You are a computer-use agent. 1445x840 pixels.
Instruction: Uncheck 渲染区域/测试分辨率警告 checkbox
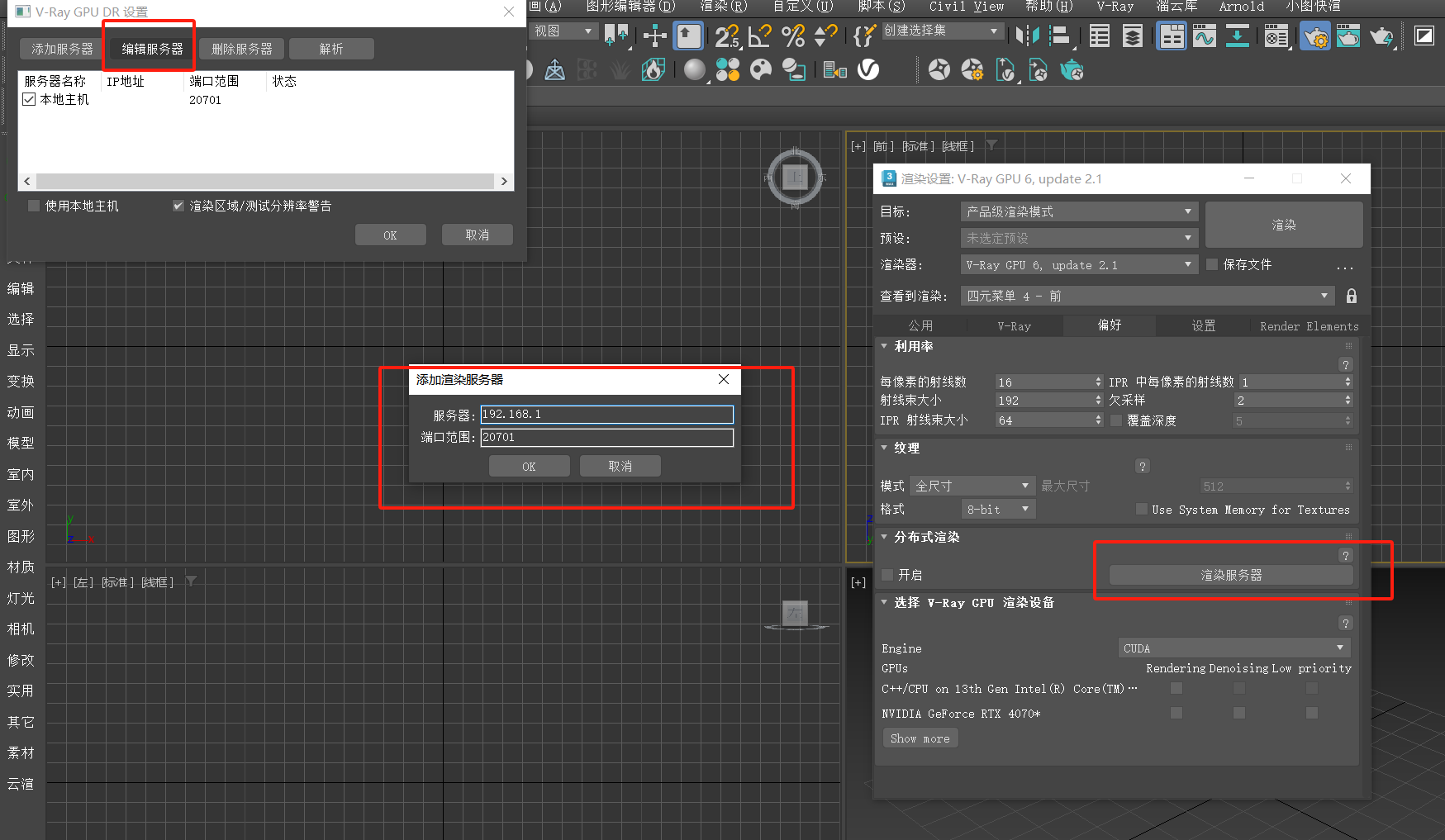pos(178,206)
